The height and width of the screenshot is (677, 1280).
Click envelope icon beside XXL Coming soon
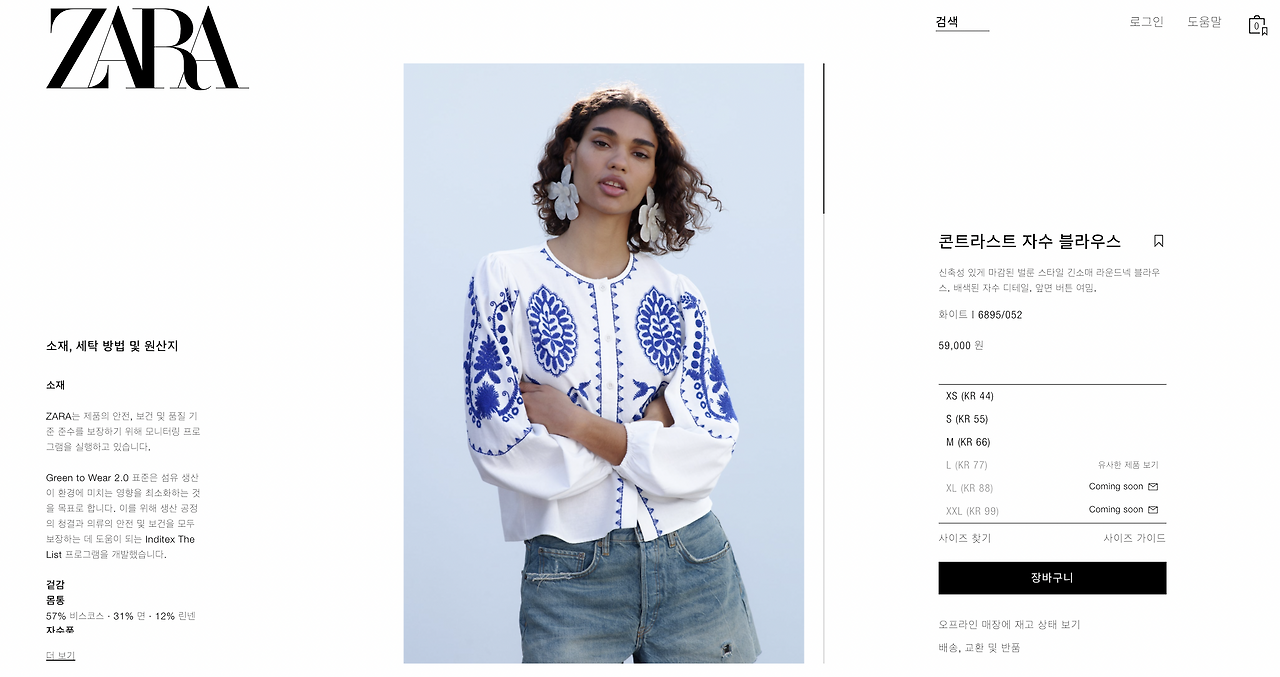1153,510
